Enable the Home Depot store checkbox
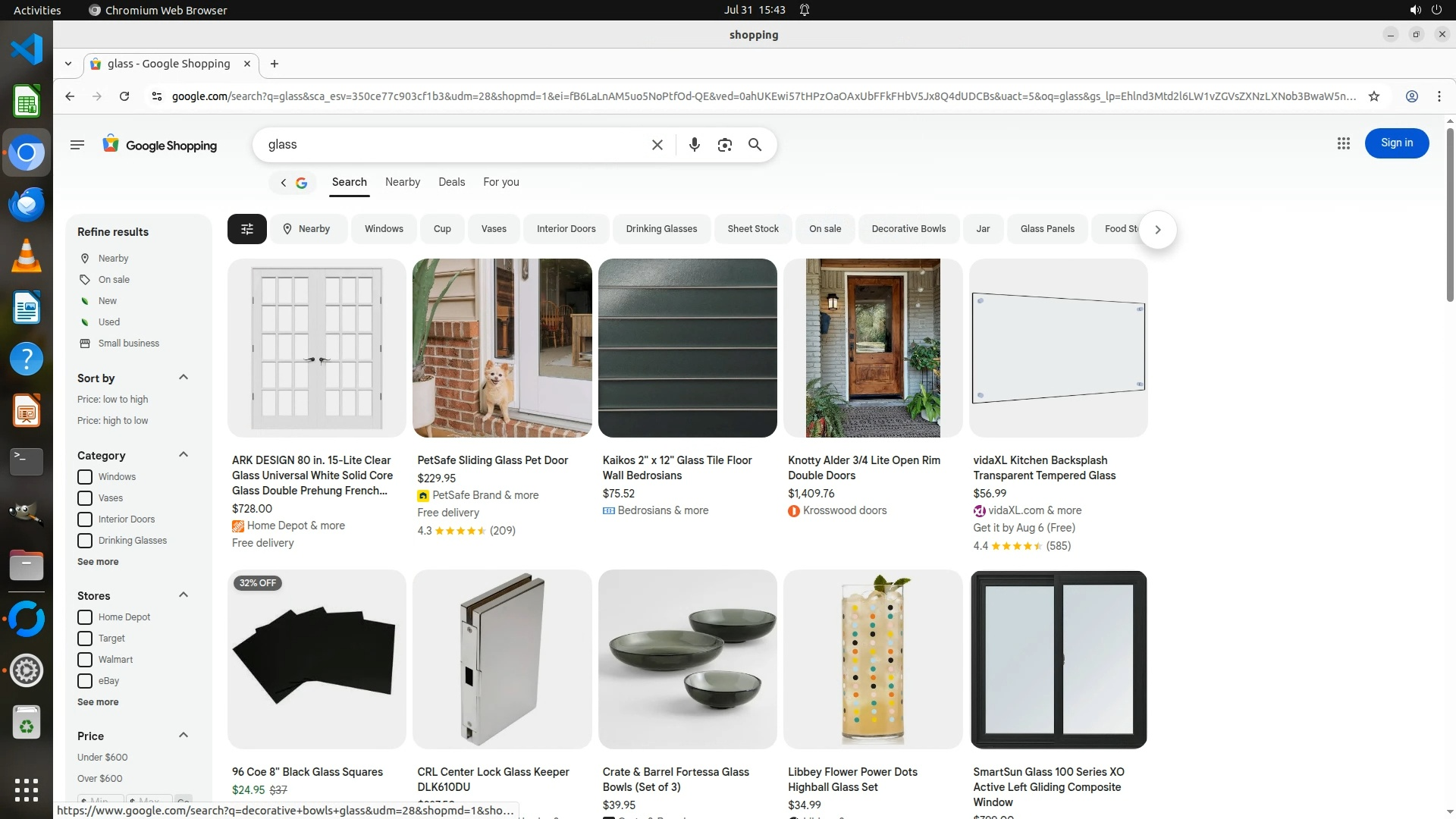The image size is (1456, 819). coord(85,617)
